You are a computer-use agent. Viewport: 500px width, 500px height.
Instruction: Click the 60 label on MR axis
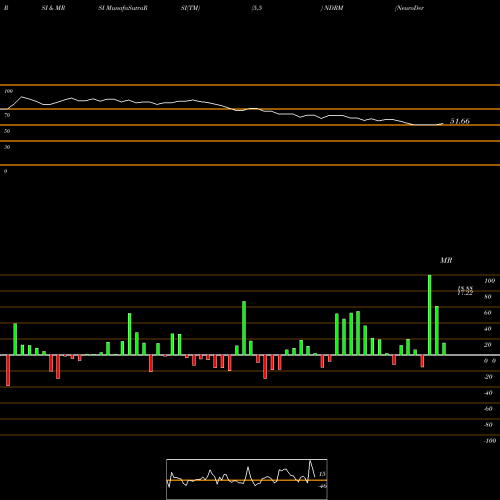pos(488,313)
